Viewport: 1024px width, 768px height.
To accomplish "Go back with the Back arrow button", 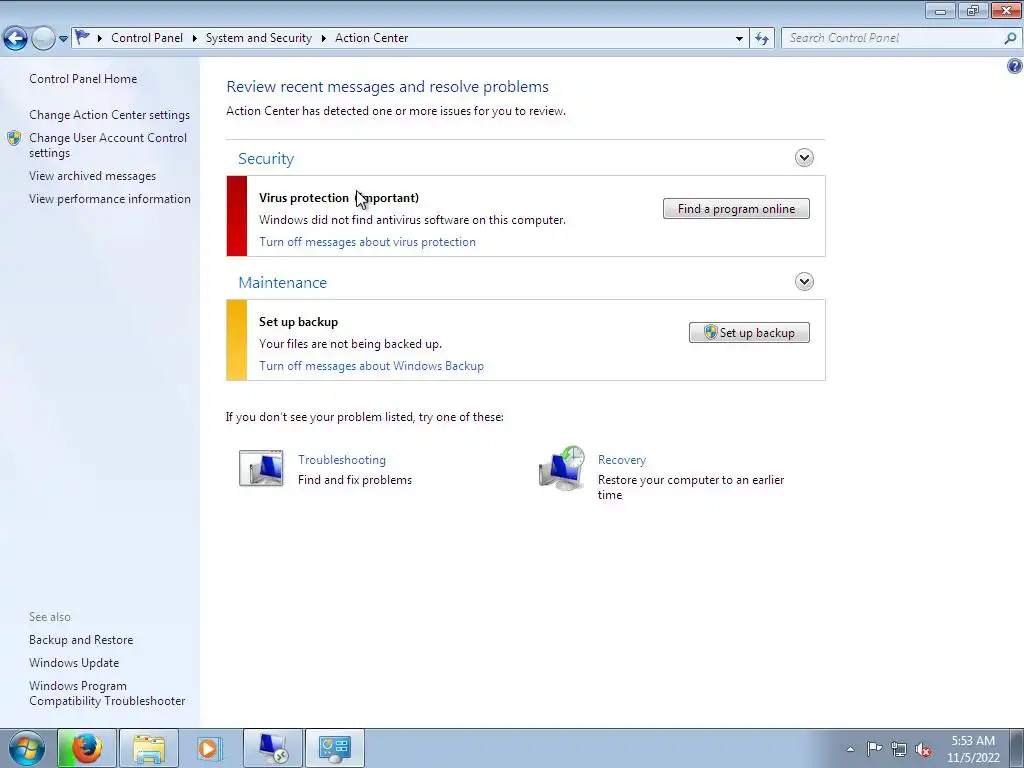I will click(15, 38).
